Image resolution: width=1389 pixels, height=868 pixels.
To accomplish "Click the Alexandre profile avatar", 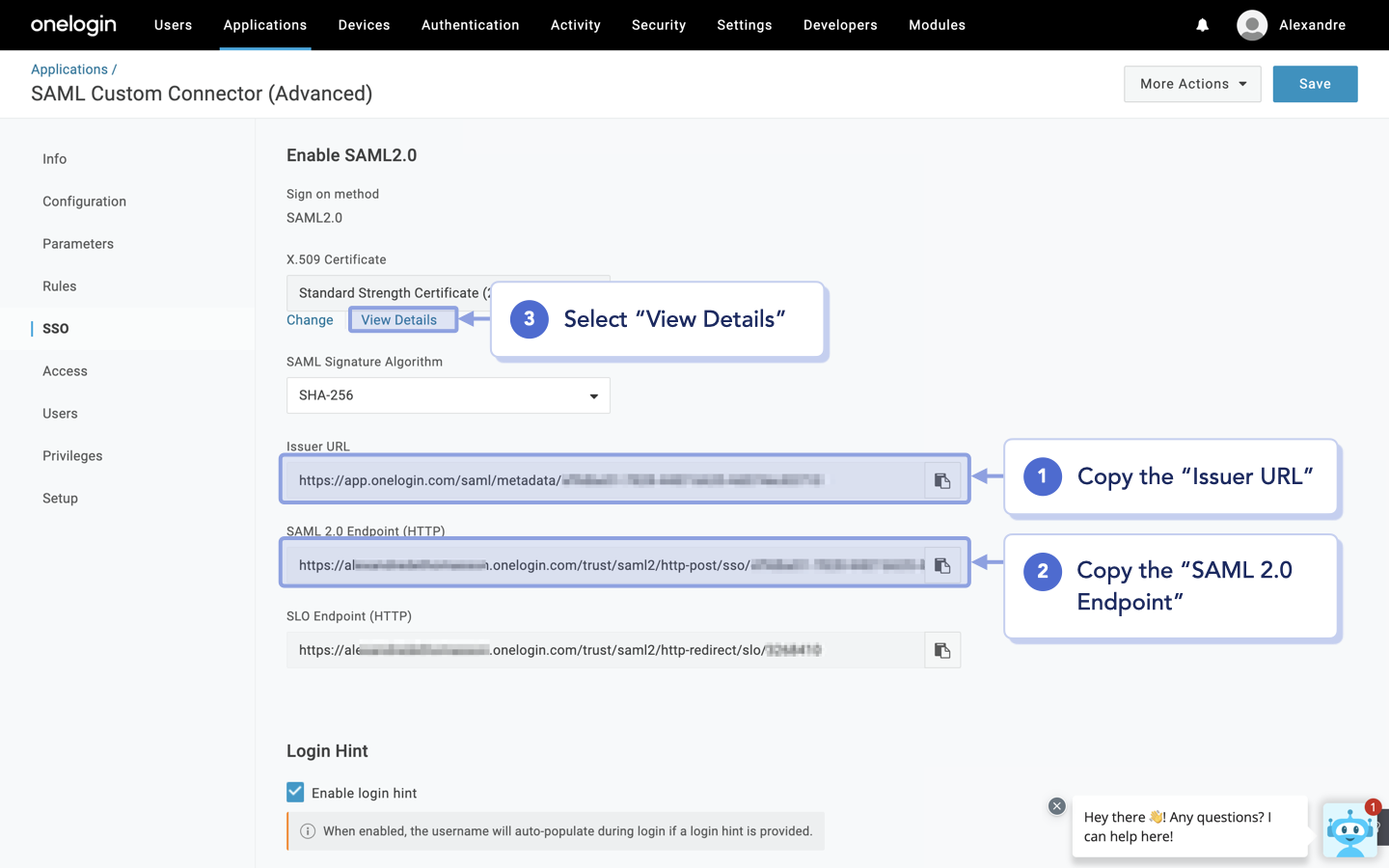I will point(1251,25).
